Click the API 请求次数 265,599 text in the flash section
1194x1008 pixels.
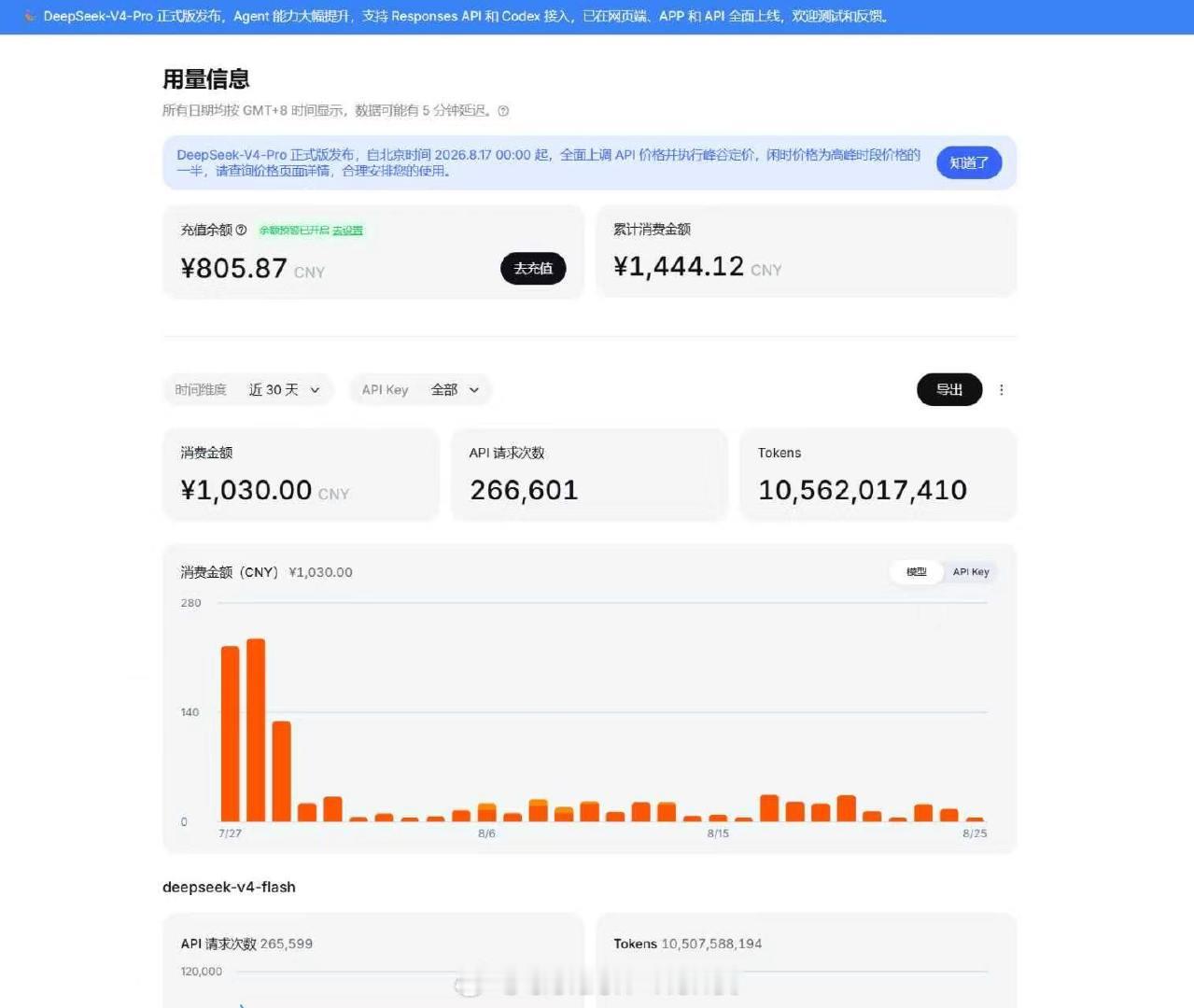(246, 944)
